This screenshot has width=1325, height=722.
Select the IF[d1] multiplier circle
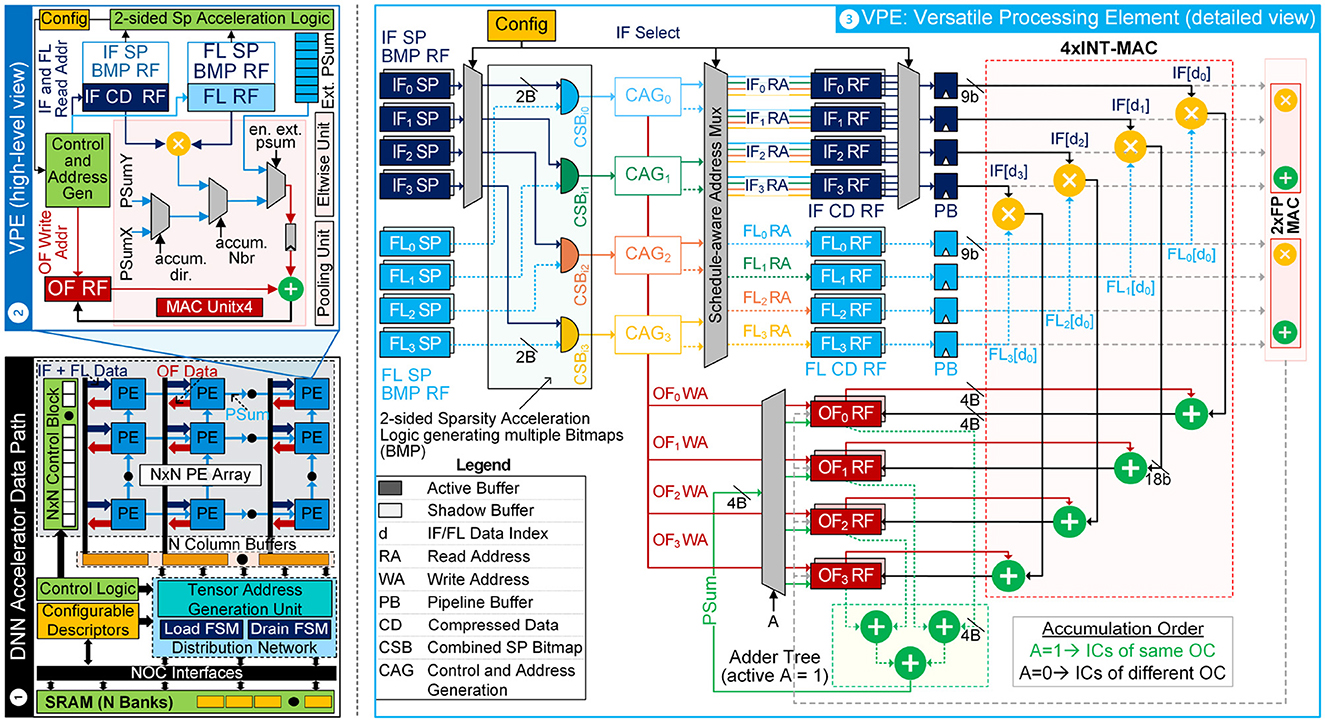(1130, 147)
